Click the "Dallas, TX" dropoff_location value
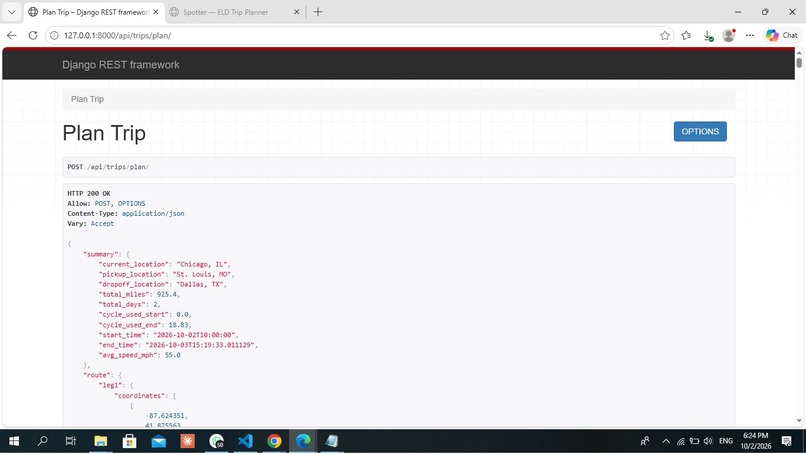The image size is (806, 454). pos(199,284)
